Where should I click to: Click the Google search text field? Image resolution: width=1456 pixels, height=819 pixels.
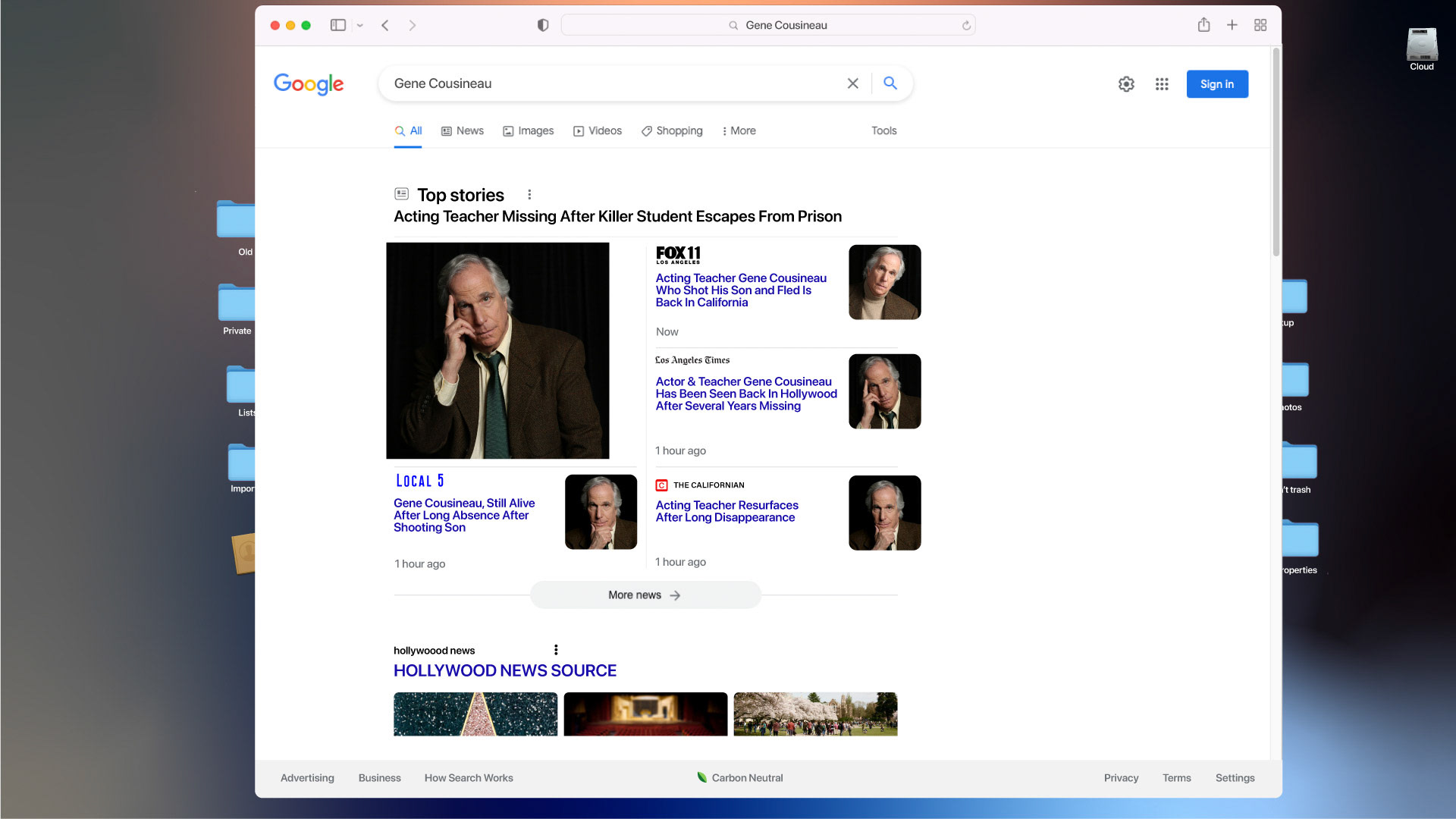click(x=614, y=83)
